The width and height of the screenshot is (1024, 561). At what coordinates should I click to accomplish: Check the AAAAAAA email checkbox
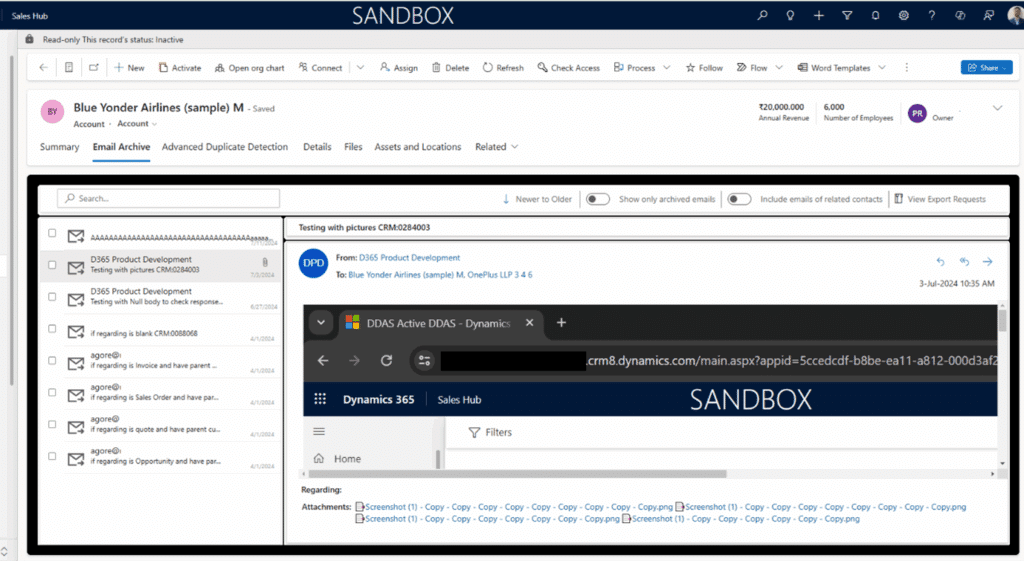(52, 232)
